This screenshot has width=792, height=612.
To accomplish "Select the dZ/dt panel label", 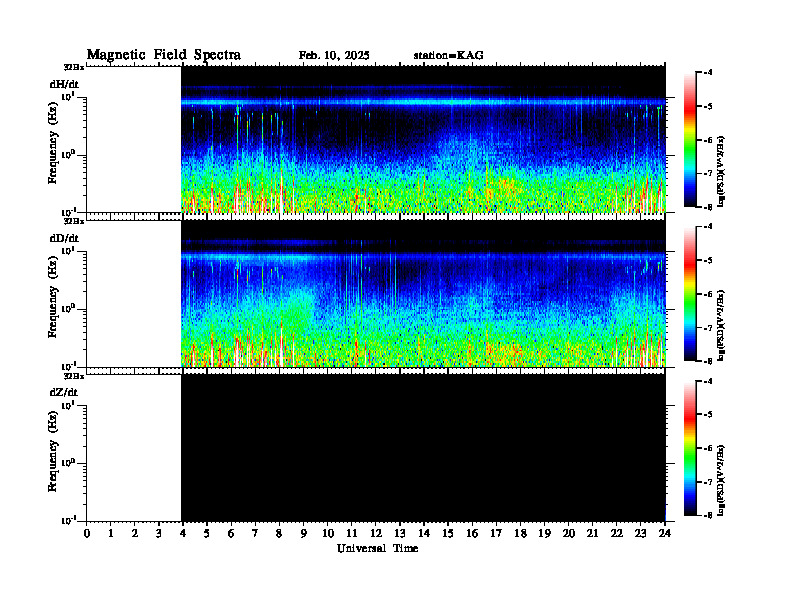I will coord(64,392).
